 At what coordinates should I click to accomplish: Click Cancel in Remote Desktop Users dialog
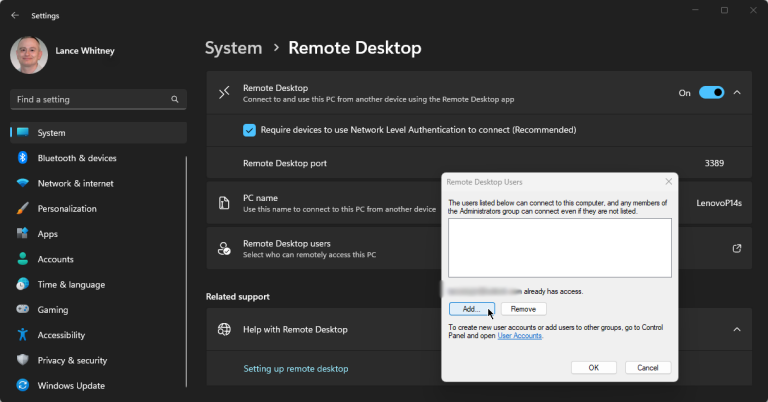click(648, 367)
